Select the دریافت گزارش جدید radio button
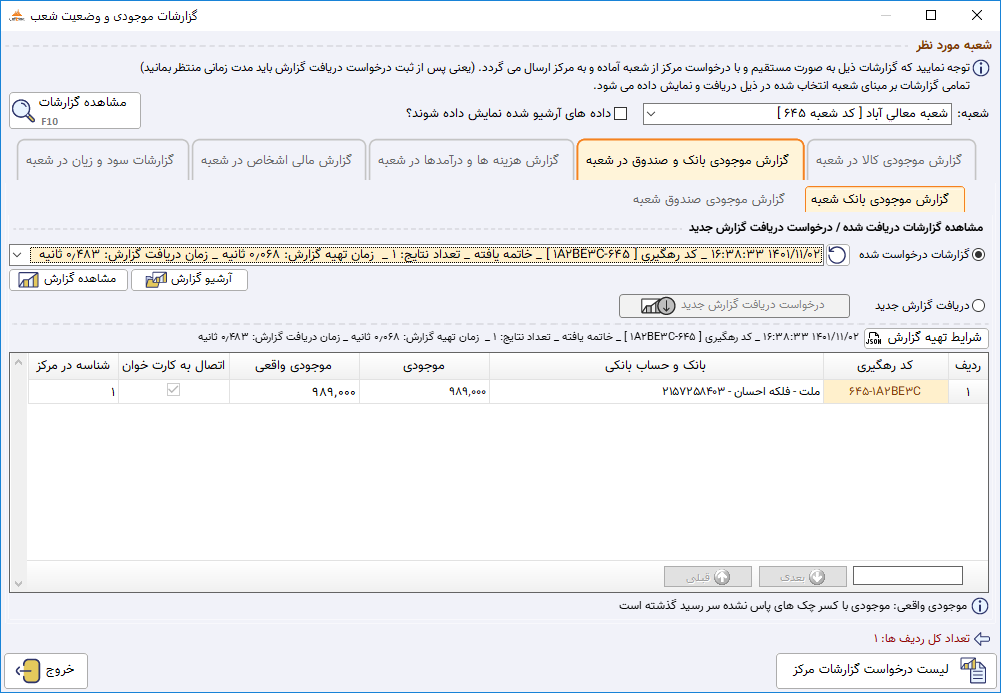Image resolution: width=1001 pixels, height=693 pixels. point(979,306)
